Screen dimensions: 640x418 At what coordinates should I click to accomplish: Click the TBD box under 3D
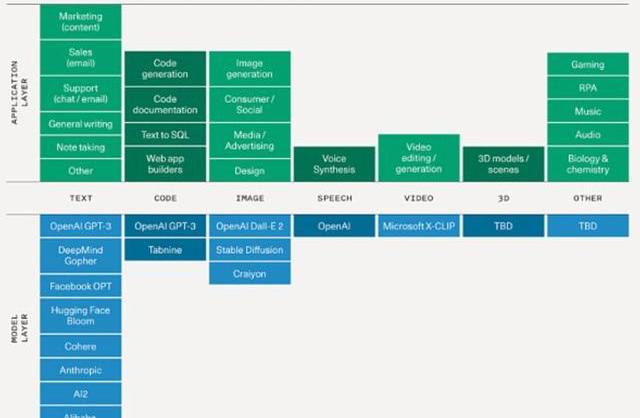click(503, 226)
